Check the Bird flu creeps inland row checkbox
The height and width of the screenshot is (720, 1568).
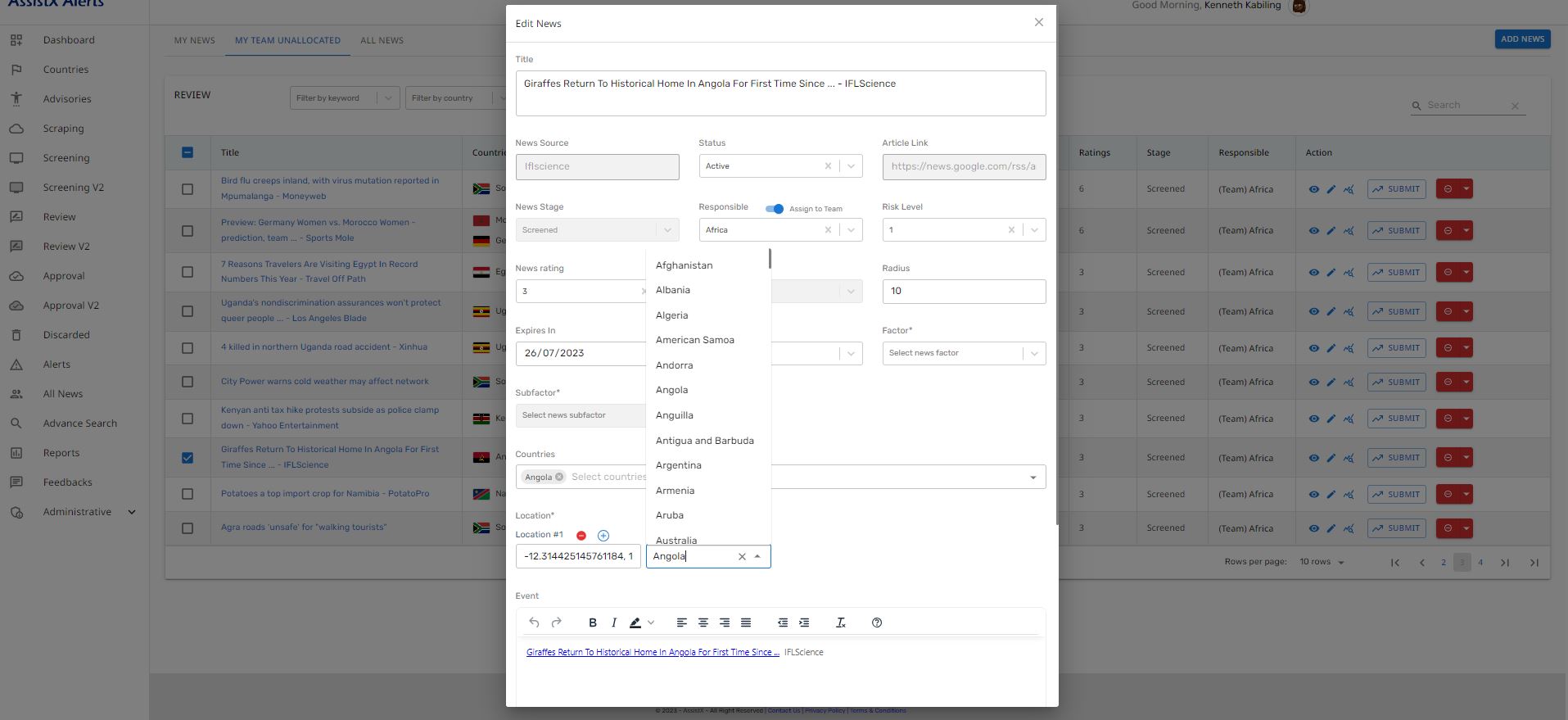tap(188, 189)
